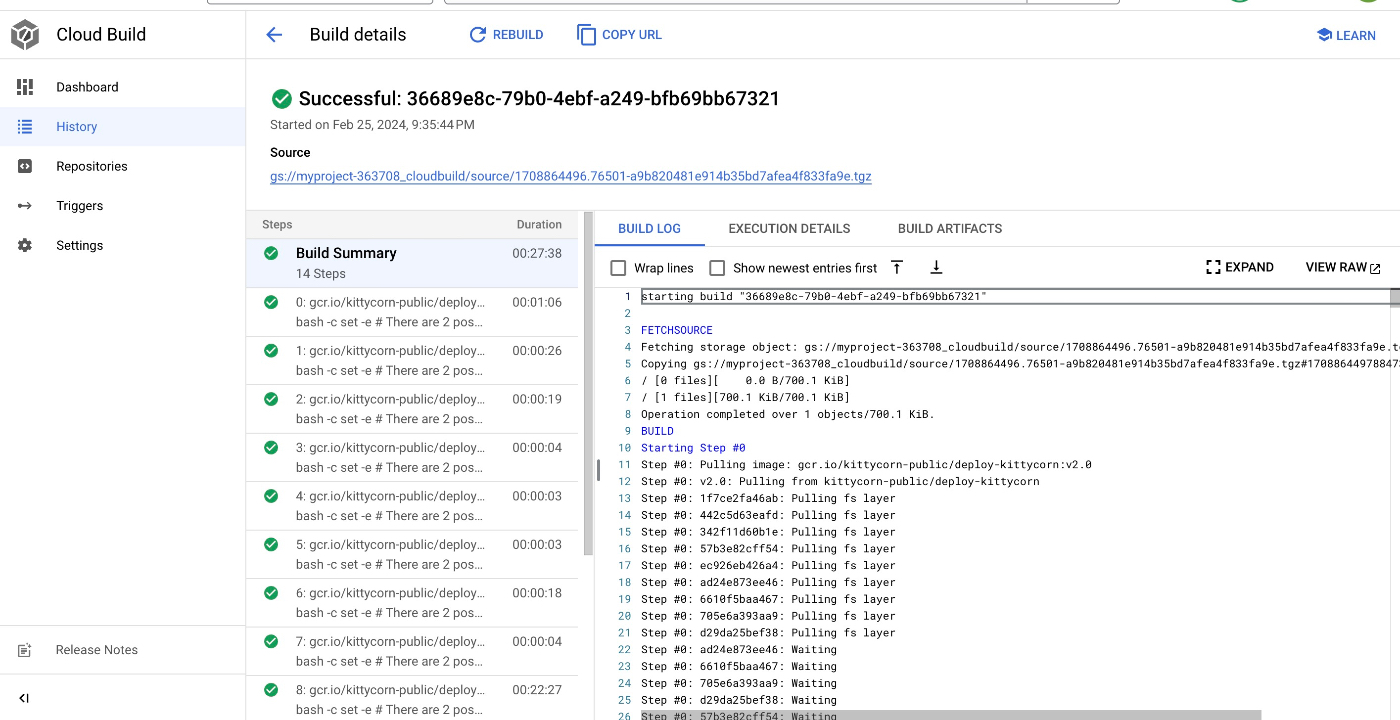Switch to the Build Log tab
1400x720 pixels.
coord(649,228)
